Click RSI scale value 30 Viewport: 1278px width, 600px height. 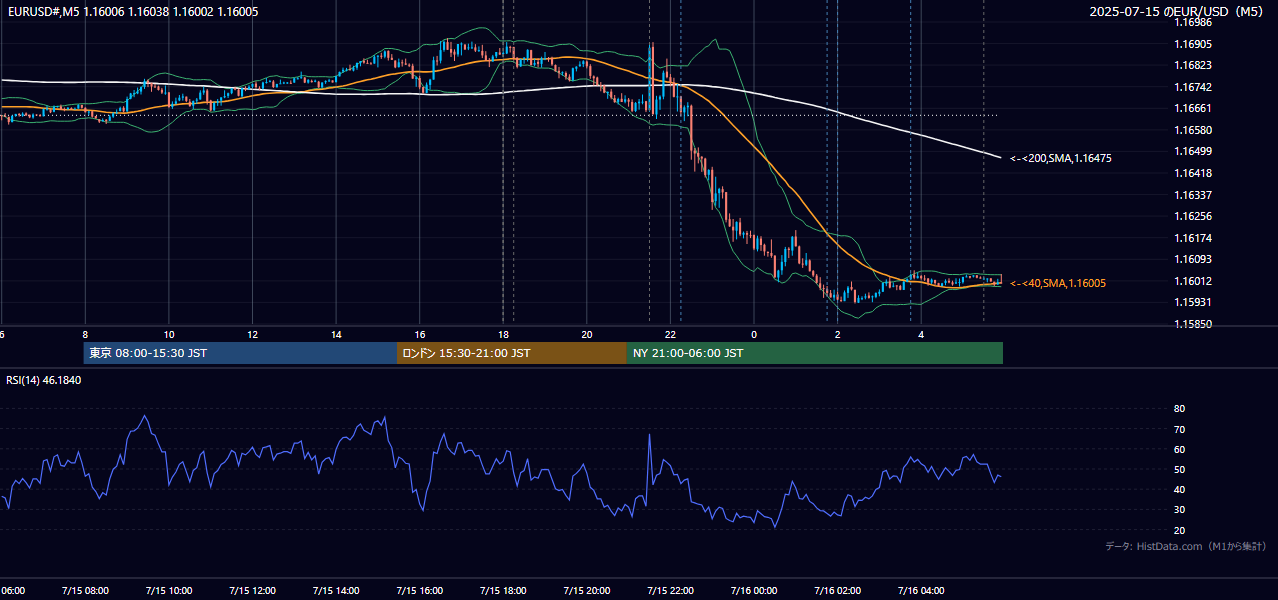(x=1179, y=510)
